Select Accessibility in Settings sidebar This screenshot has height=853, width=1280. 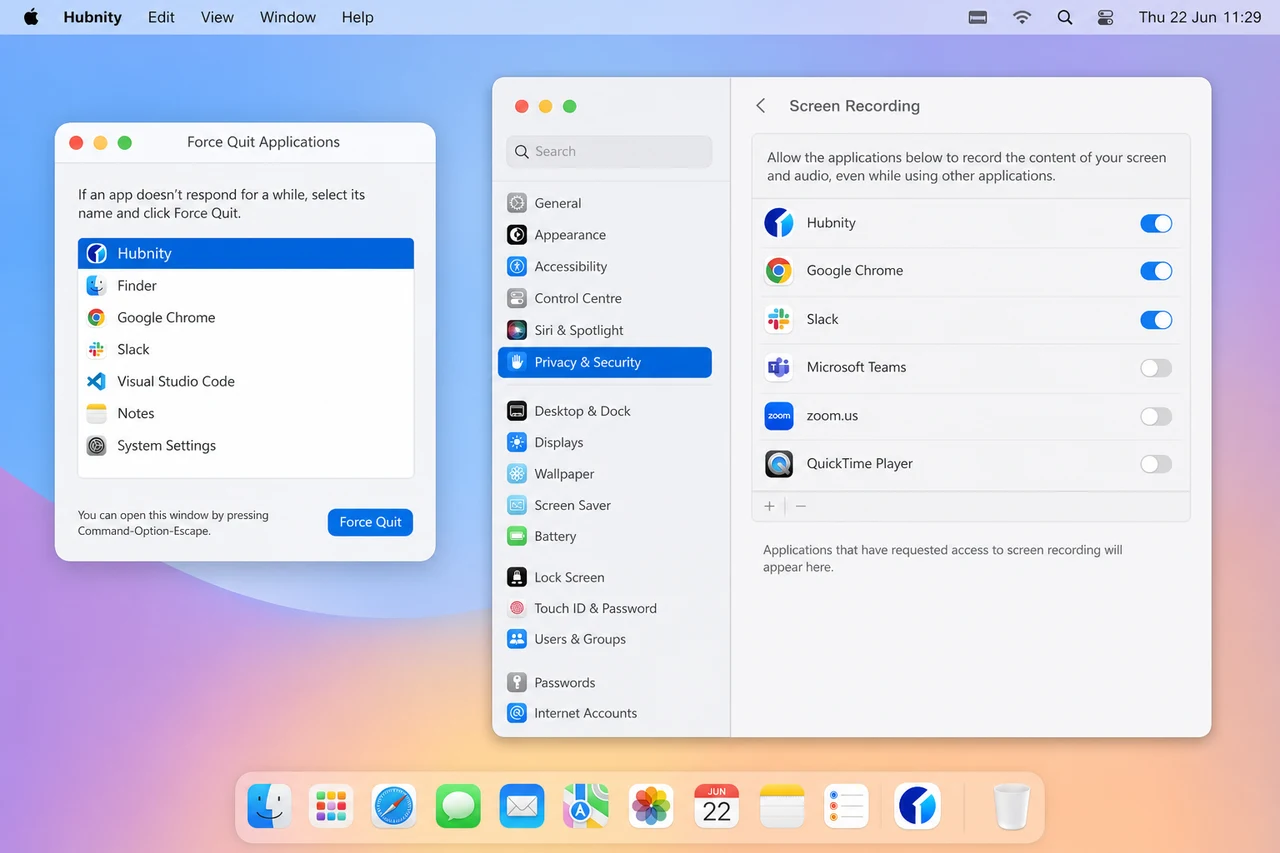pos(604,267)
